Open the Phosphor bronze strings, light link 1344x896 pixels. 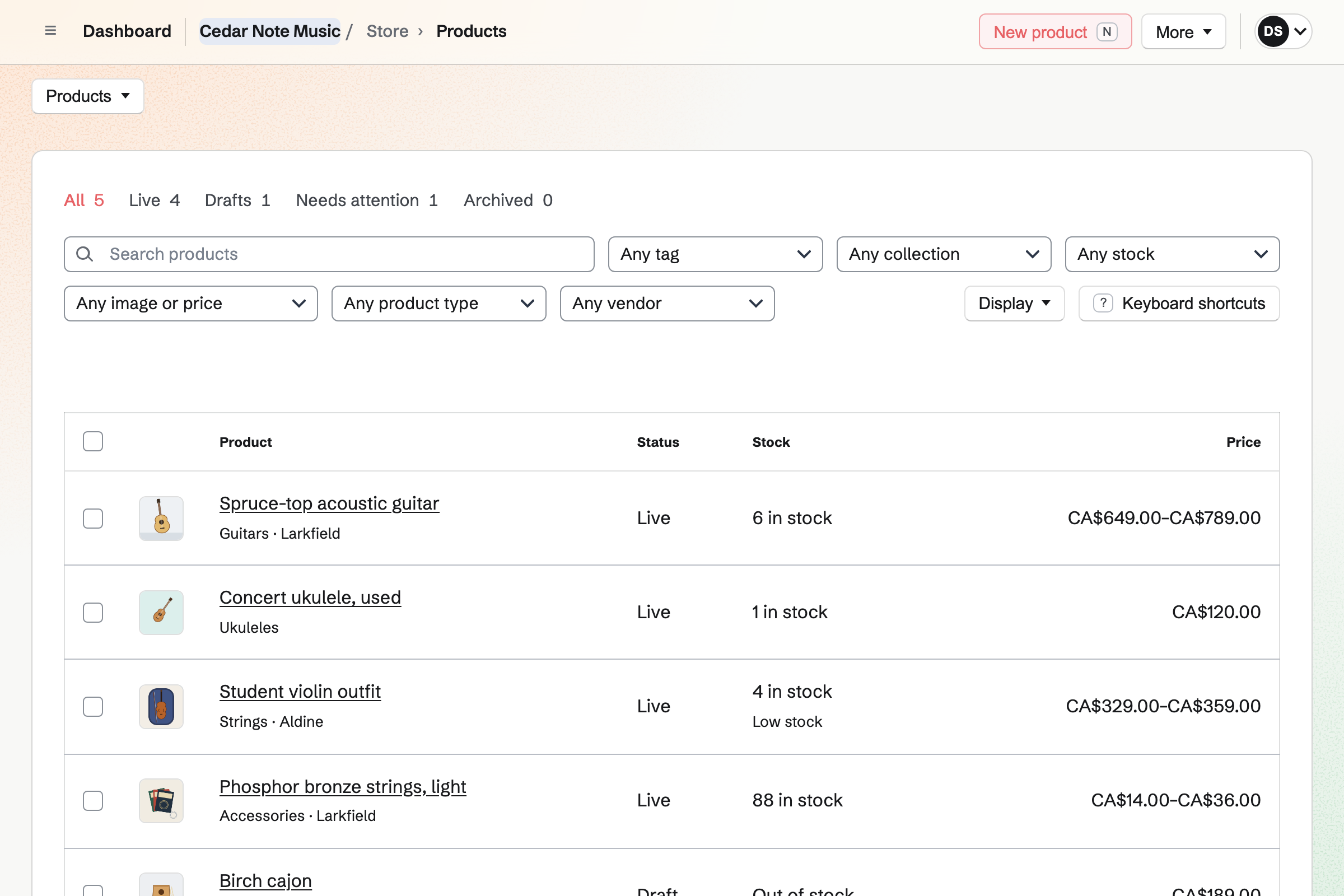point(343,787)
